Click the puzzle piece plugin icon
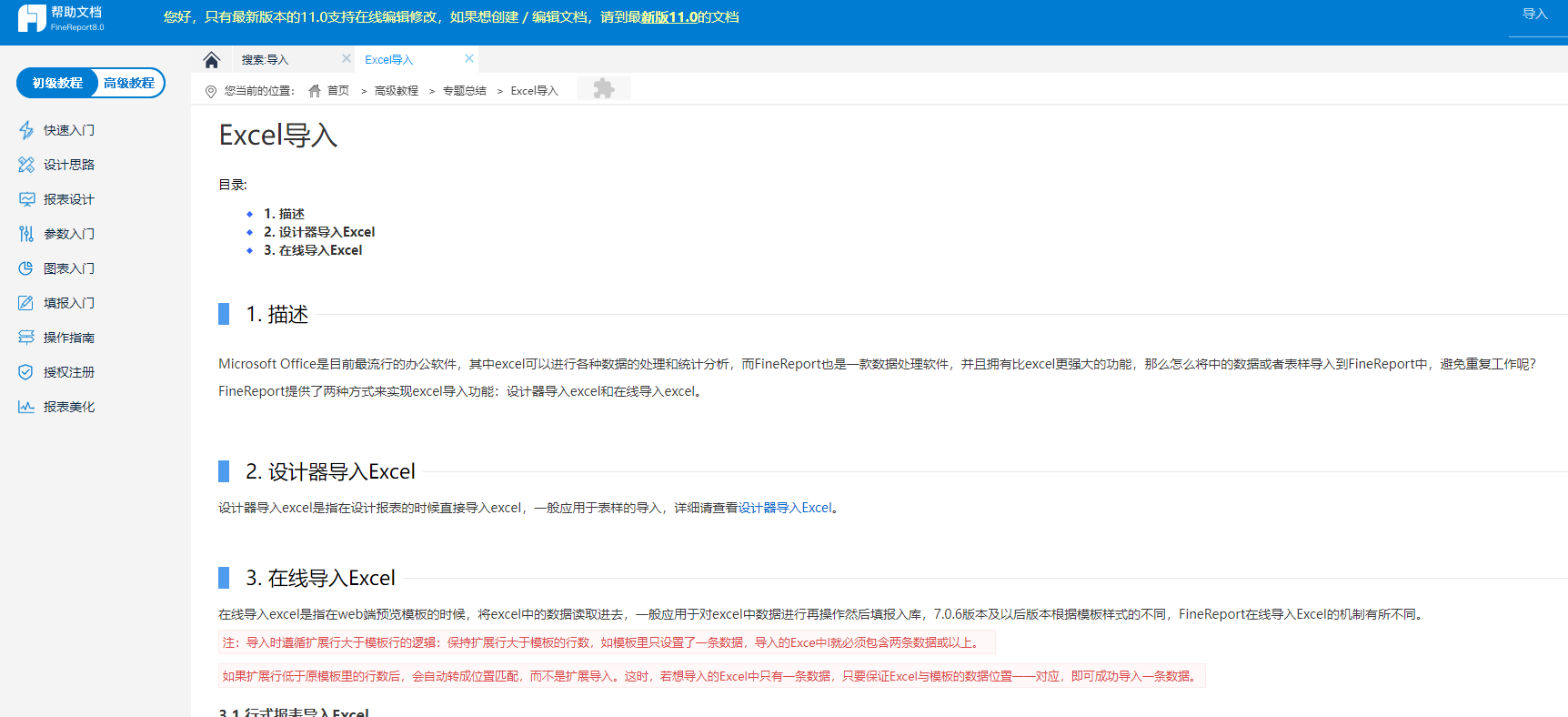Screen dimensions: 1568x717 click(603, 88)
